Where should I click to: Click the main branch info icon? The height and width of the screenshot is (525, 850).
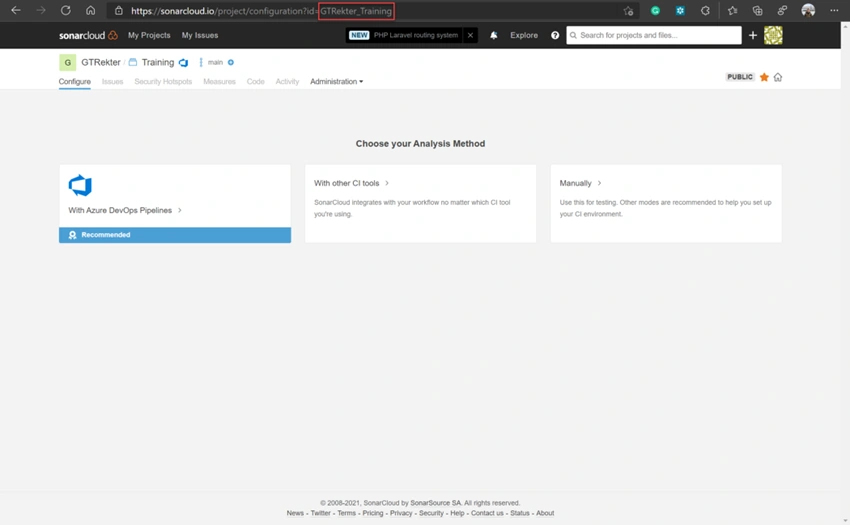[x=231, y=62]
